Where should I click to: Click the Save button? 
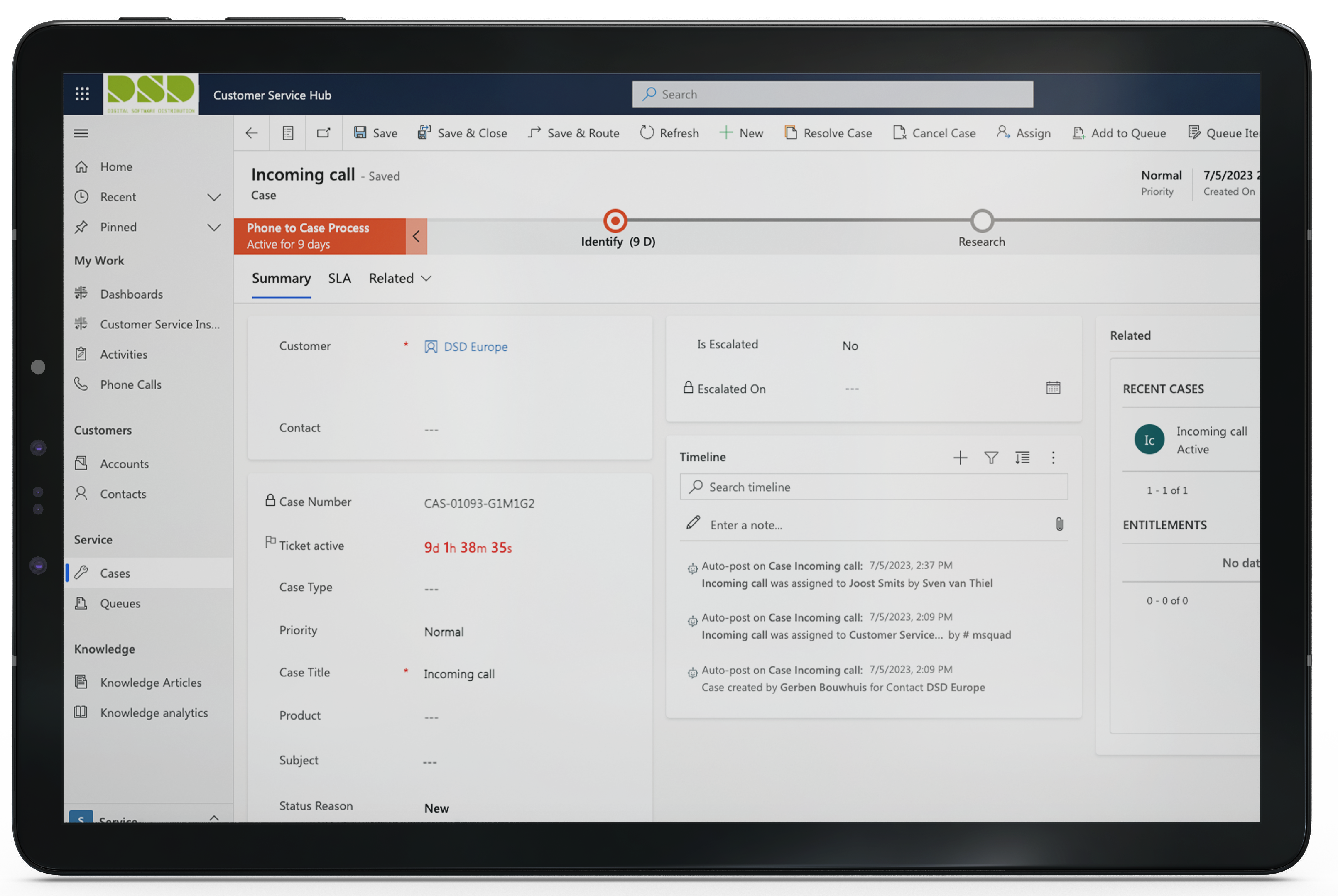375,133
